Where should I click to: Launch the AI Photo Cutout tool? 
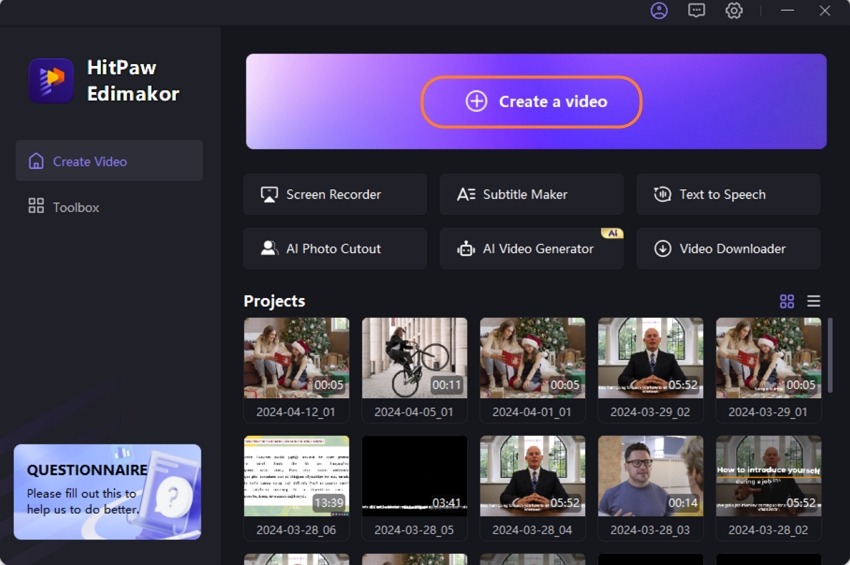(x=335, y=248)
